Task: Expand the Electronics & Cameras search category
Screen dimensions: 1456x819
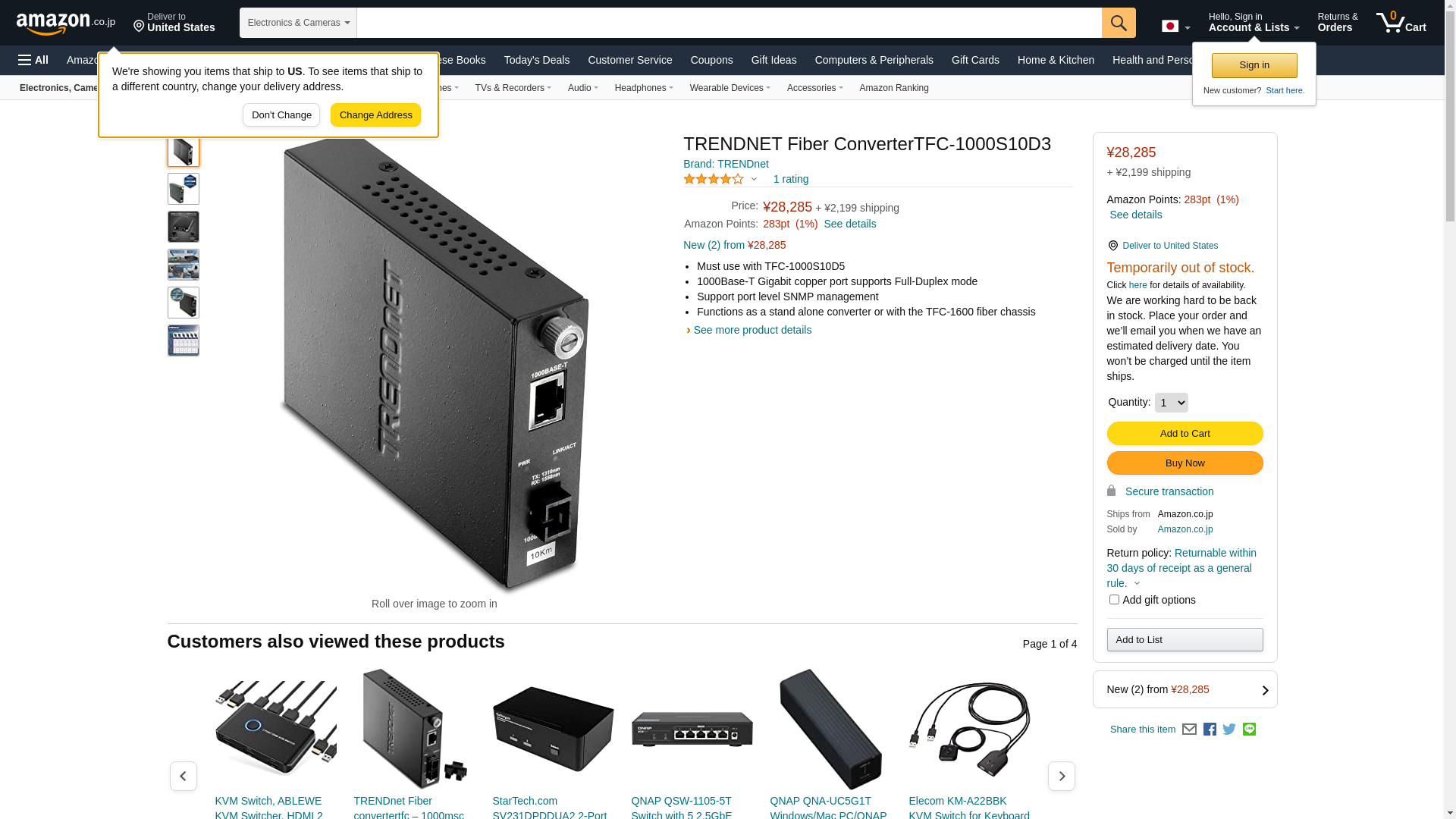Action: 298,23
